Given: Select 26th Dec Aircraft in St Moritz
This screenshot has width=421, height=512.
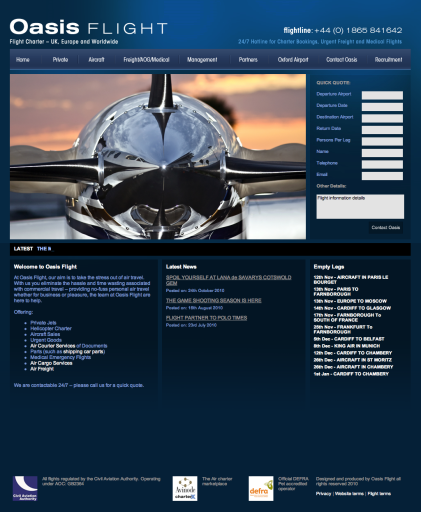Looking at the screenshot, I should (x=353, y=360).
